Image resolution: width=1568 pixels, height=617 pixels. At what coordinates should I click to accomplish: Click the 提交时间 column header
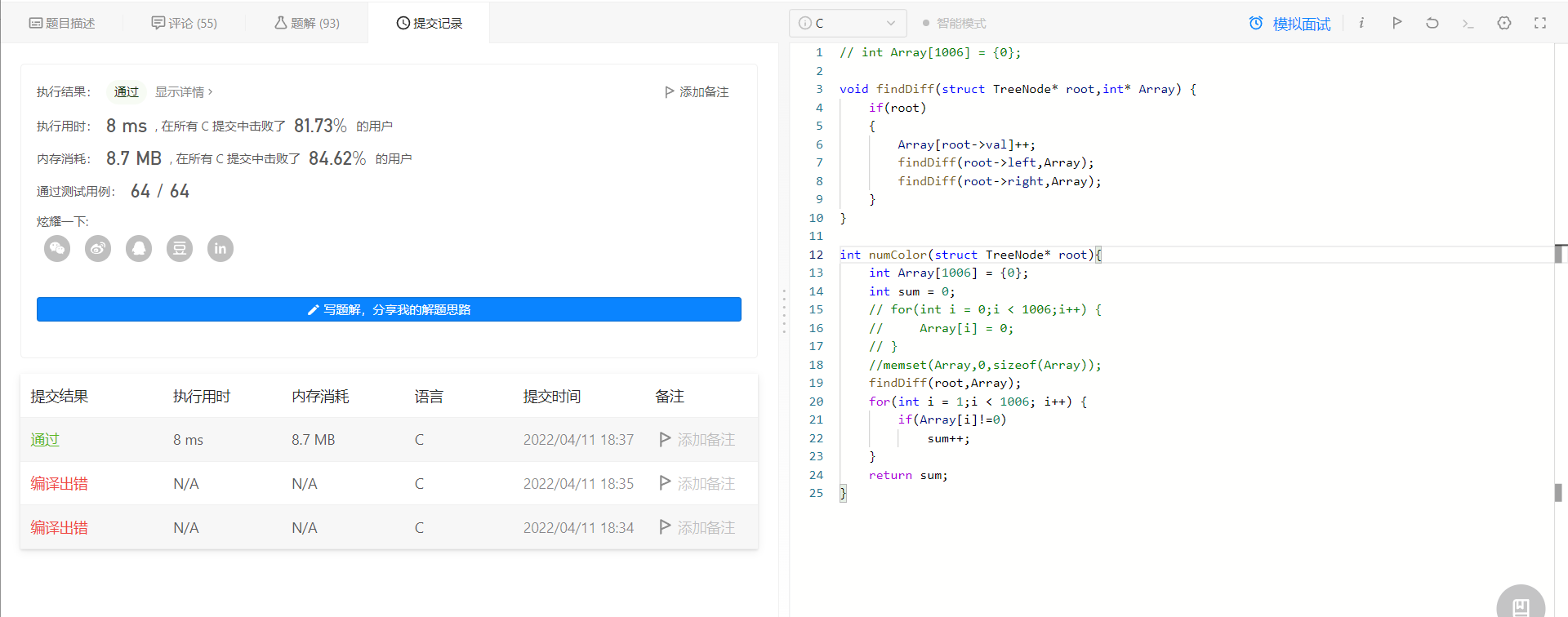tap(552, 396)
